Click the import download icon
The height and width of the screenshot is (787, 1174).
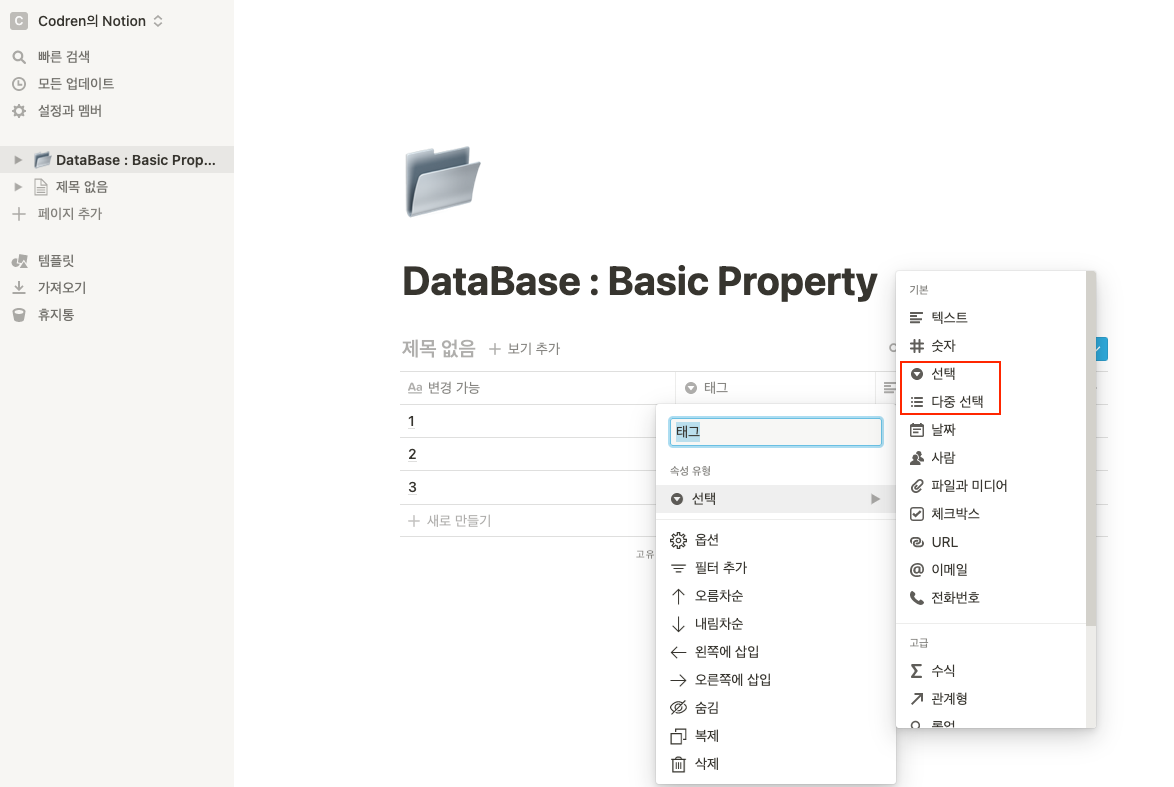pyautogui.click(x=19, y=288)
